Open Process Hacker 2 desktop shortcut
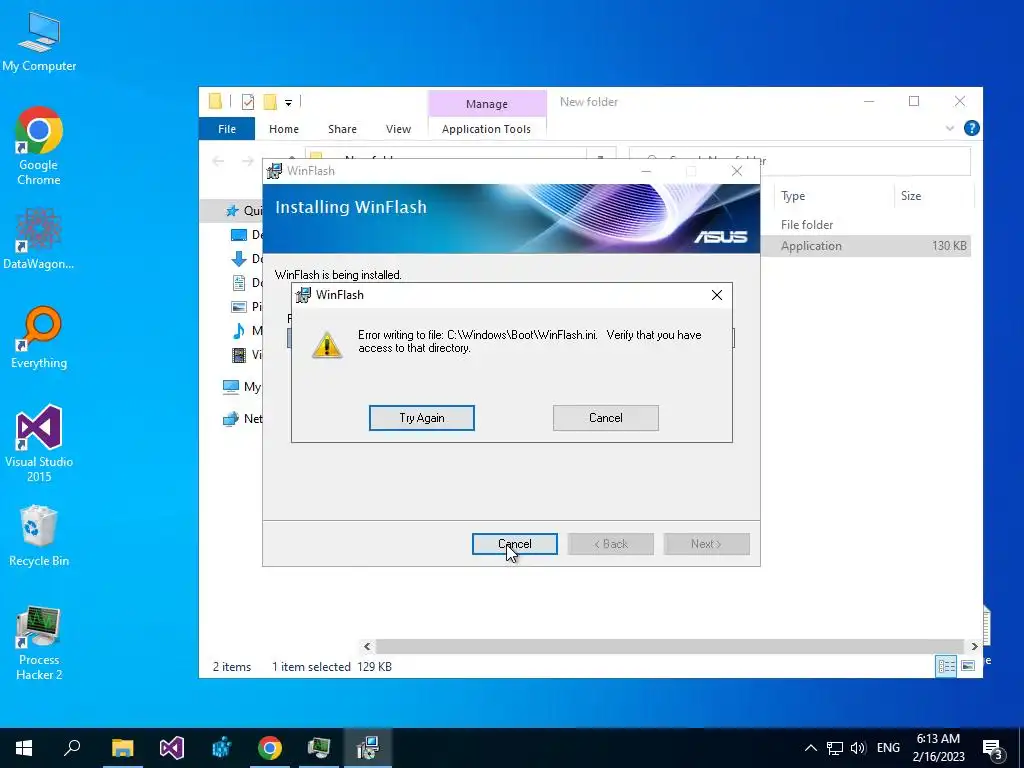The image size is (1024, 768). 39,643
